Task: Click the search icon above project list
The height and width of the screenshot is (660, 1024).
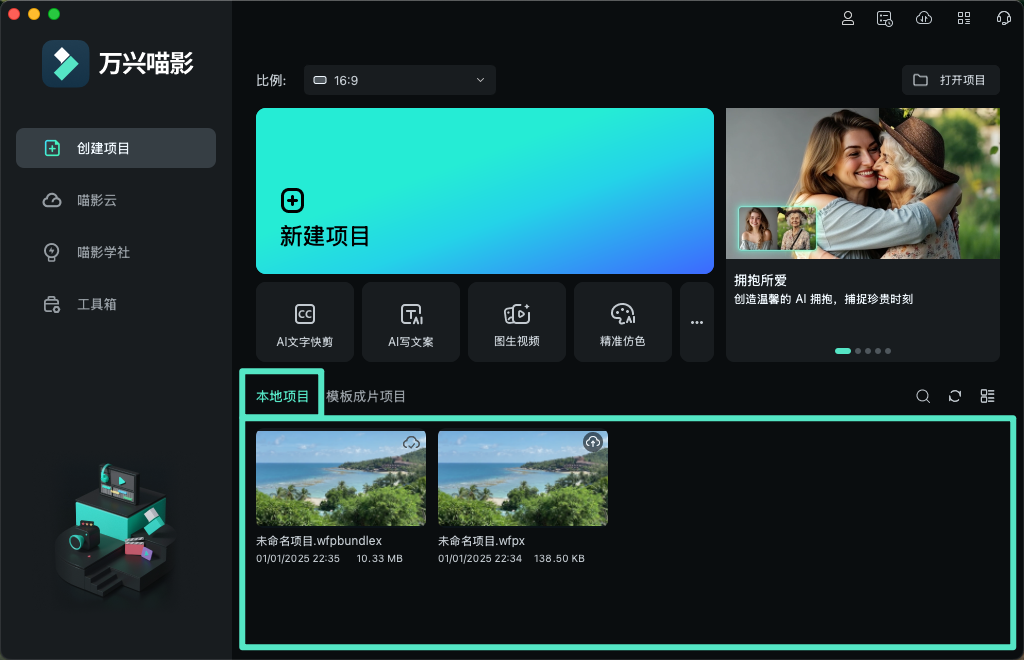Action: [x=923, y=396]
